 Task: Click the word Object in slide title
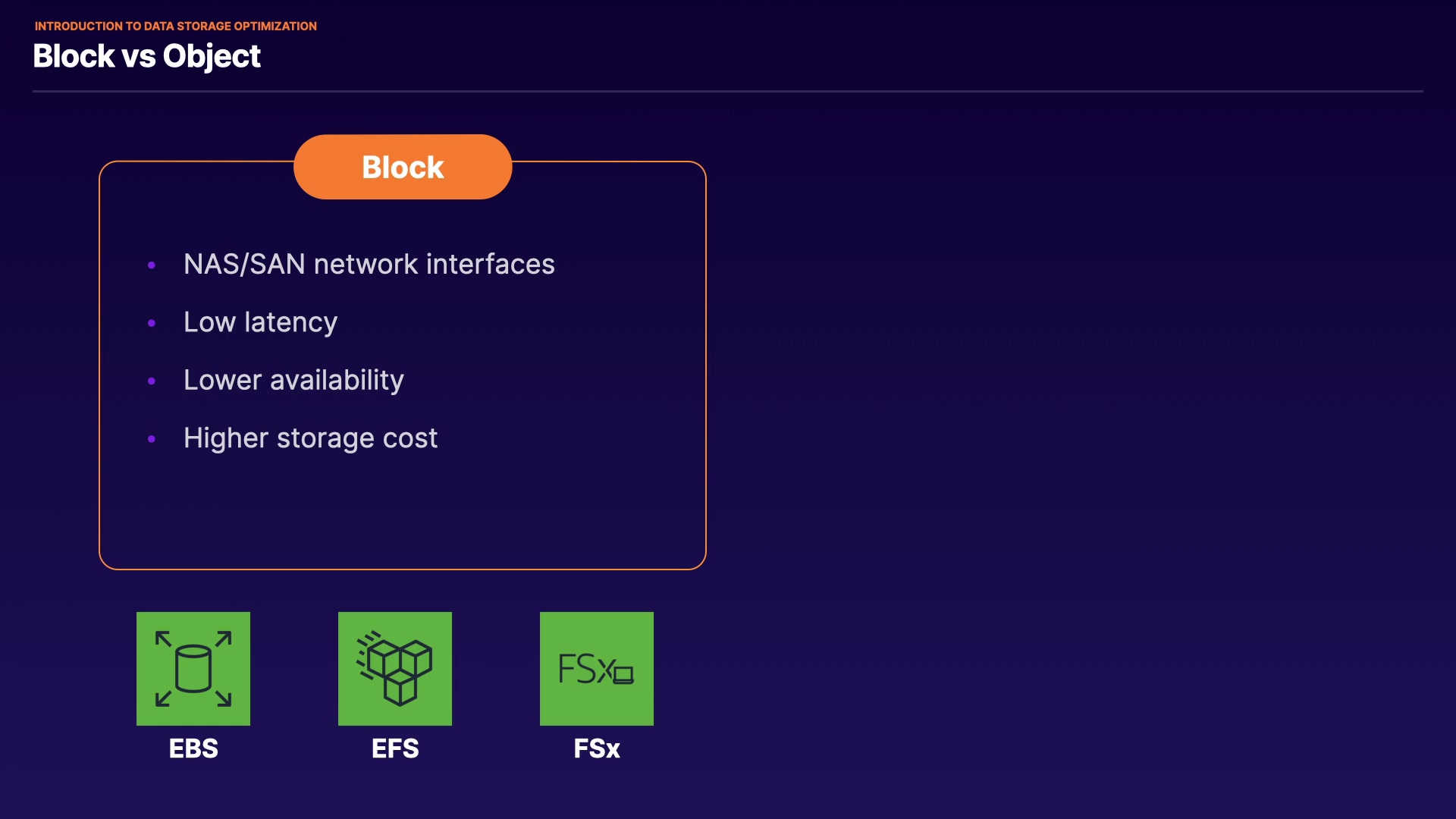pos(212,56)
